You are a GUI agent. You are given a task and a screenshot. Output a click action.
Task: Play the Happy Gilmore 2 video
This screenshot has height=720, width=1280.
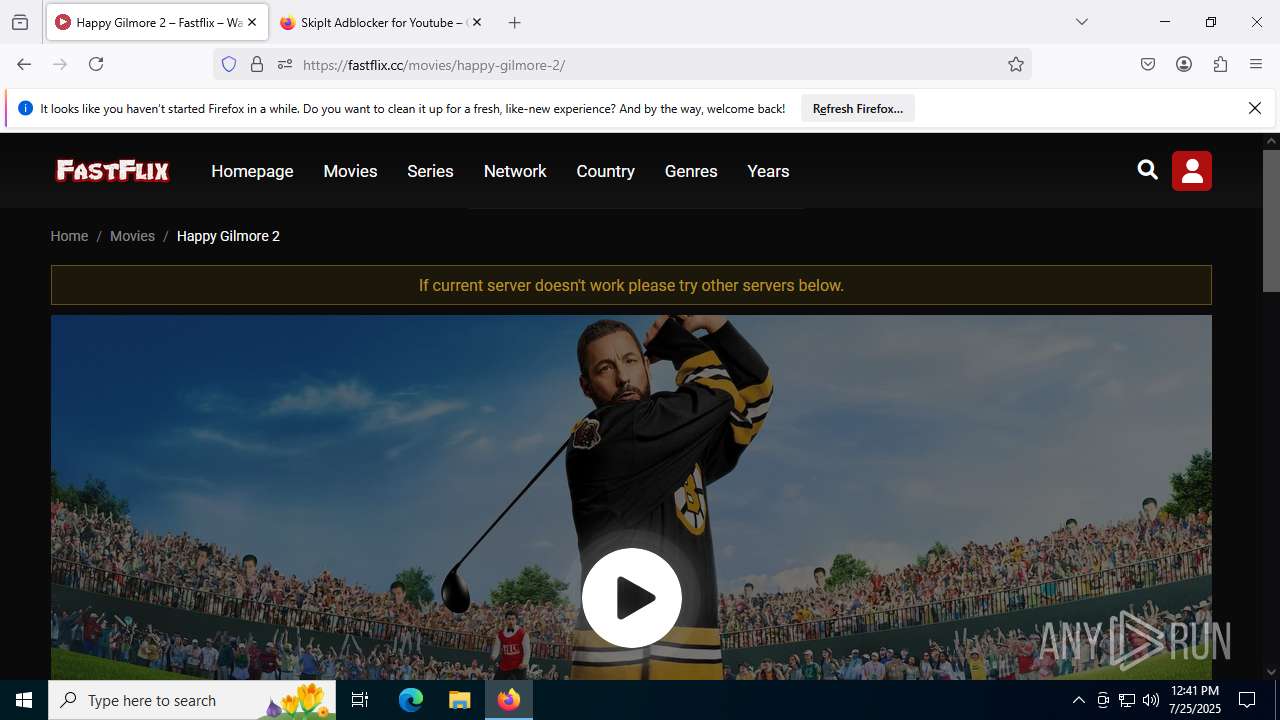632,598
